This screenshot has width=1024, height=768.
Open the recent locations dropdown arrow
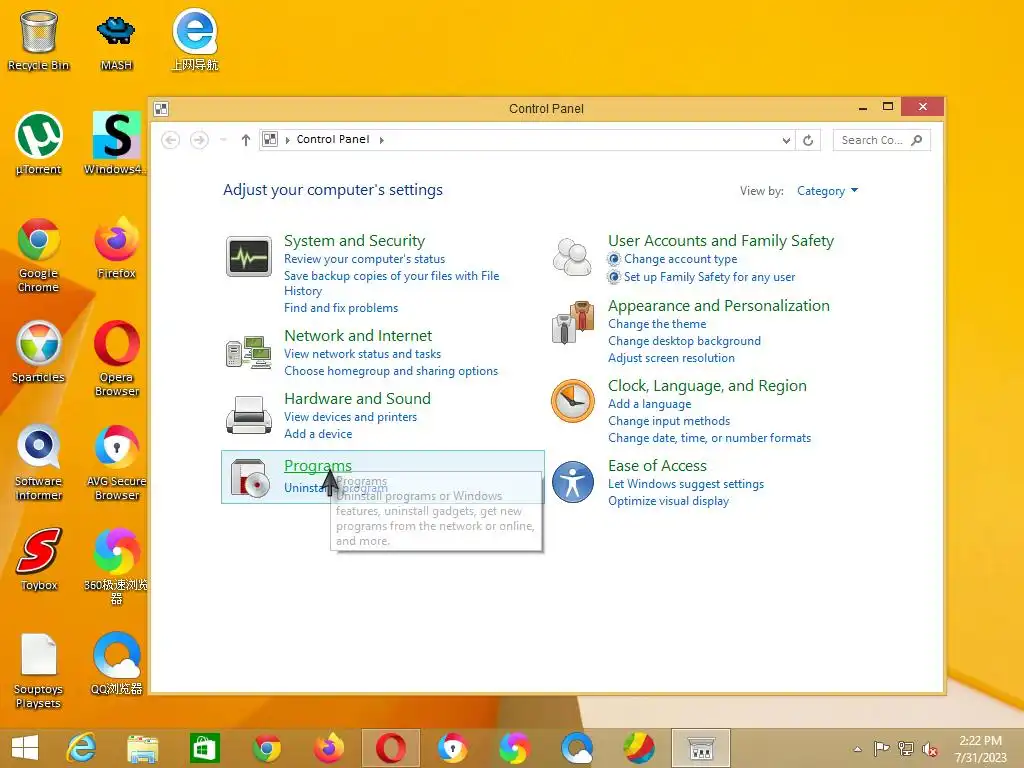pos(223,140)
